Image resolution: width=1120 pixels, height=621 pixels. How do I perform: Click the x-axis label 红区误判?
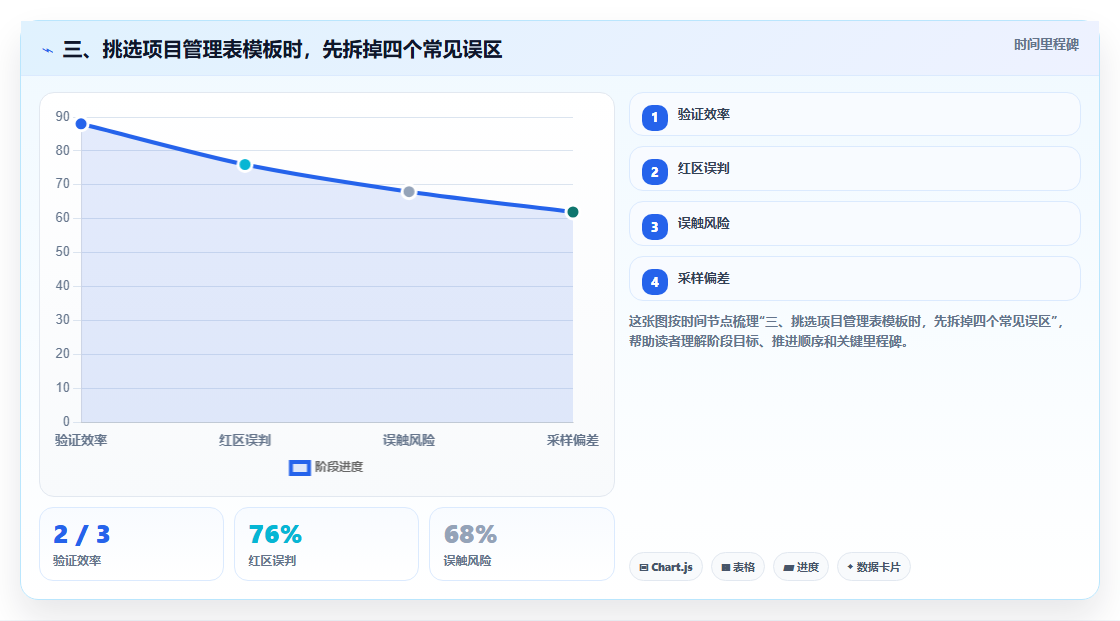pos(245,440)
